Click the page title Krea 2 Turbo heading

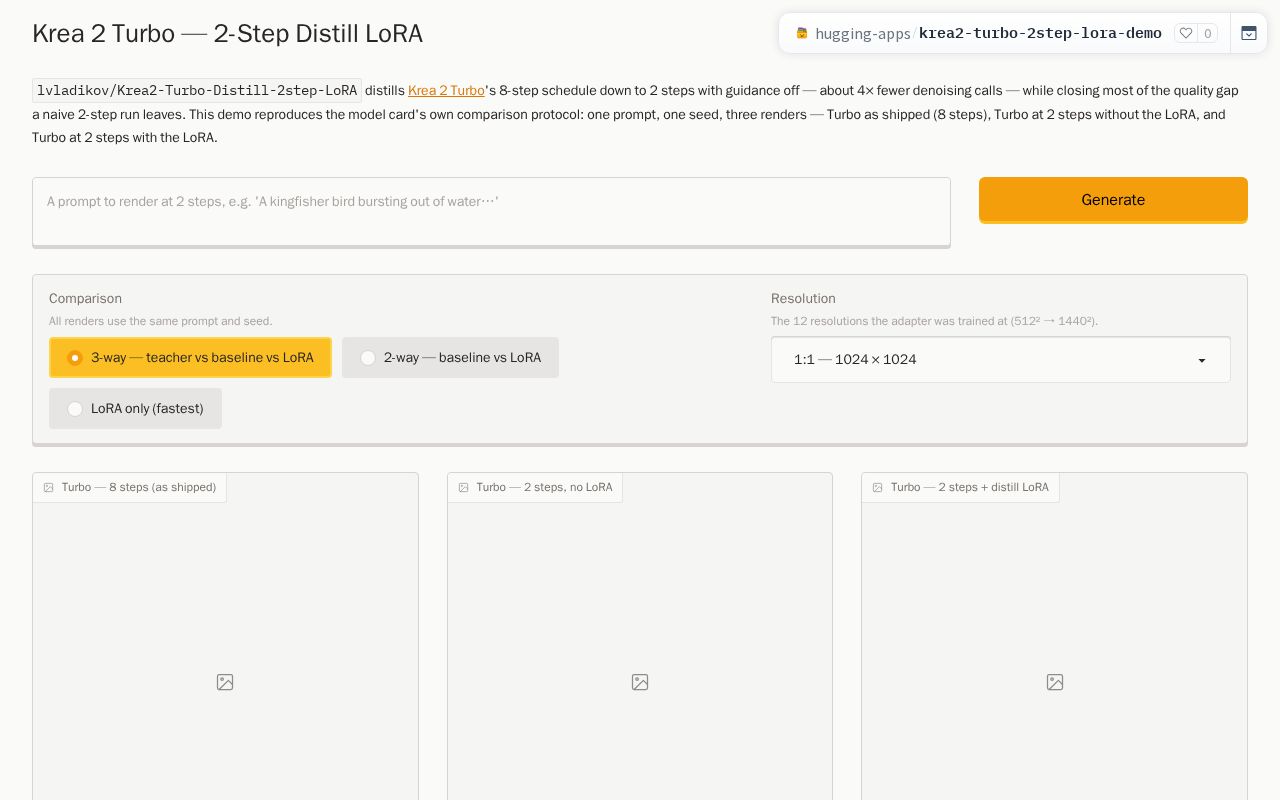[x=227, y=33]
